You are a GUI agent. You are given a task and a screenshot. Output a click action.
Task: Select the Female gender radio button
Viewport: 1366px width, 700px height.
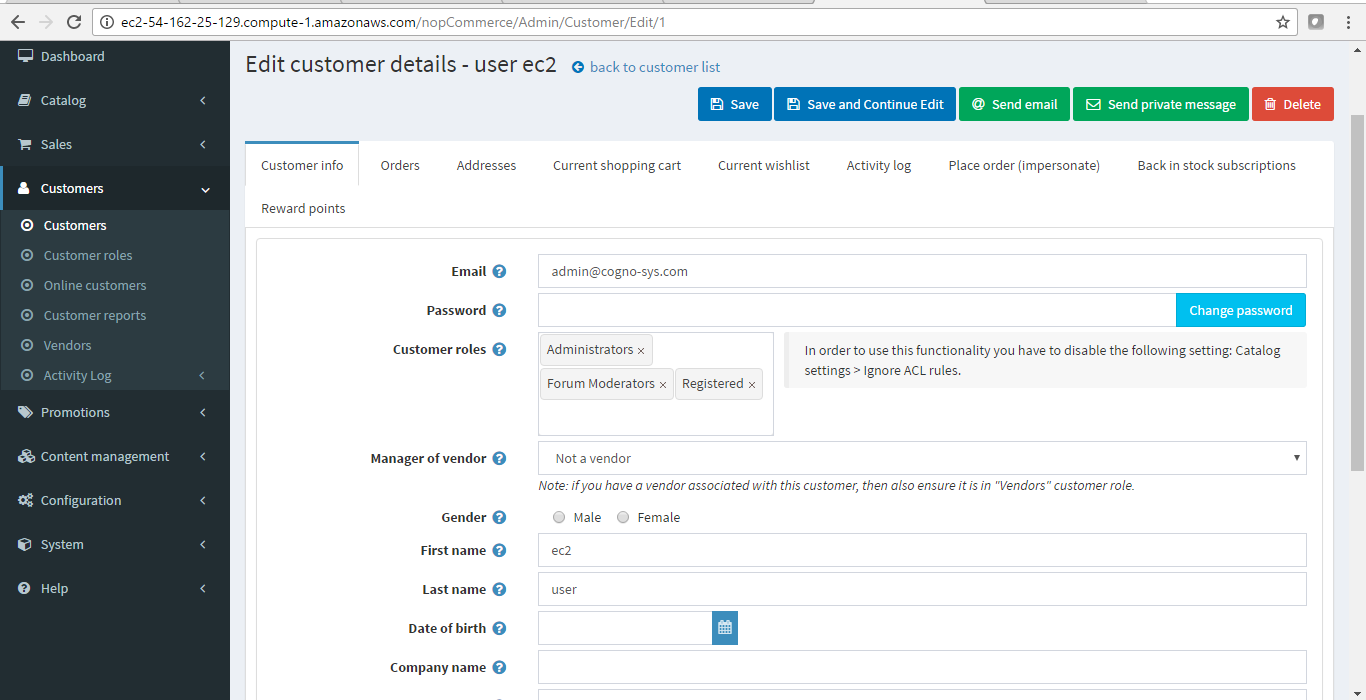click(x=623, y=517)
